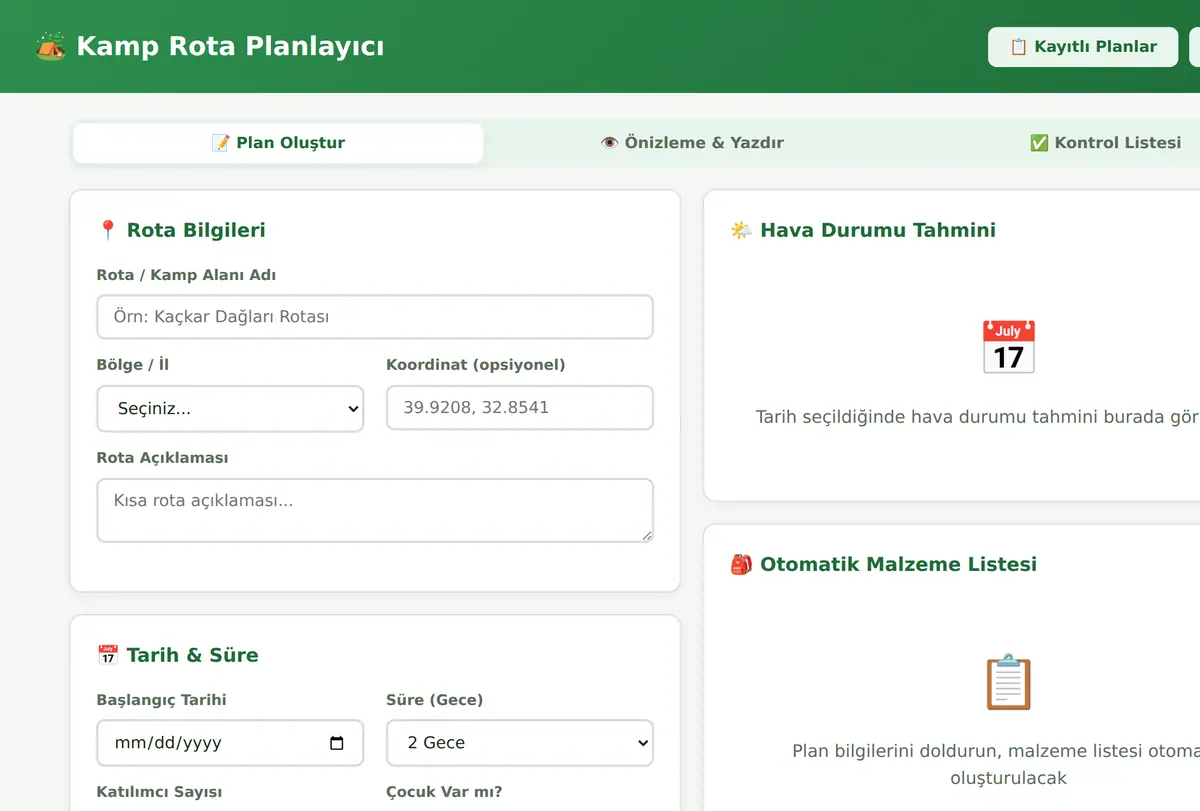The width and height of the screenshot is (1200, 811).
Task: Click the calendar icon beside Tarih & Süre
Action: tap(108, 655)
